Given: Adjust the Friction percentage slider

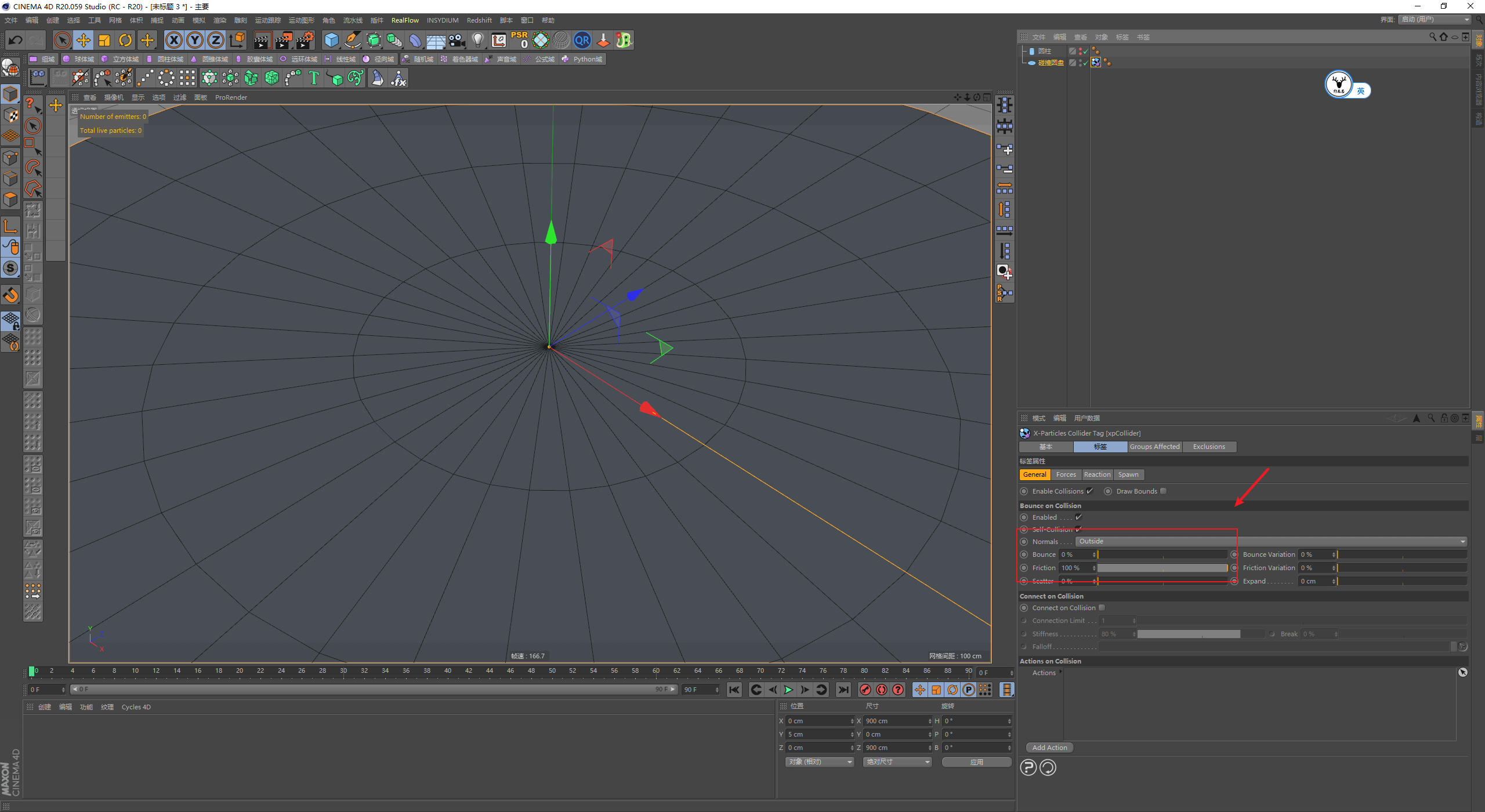Looking at the screenshot, I should coord(1162,568).
